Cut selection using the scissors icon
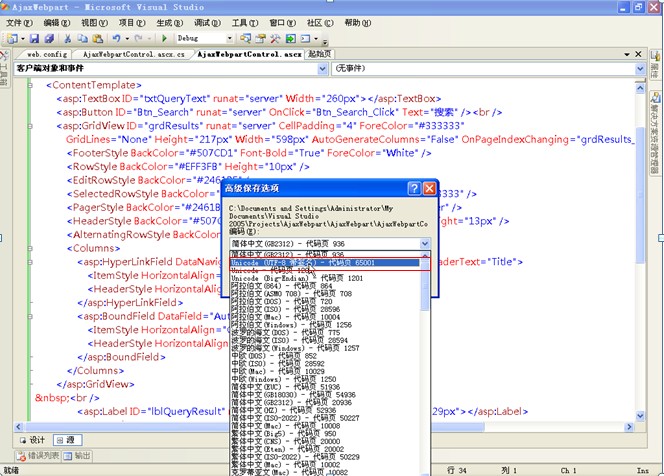 click(67, 39)
